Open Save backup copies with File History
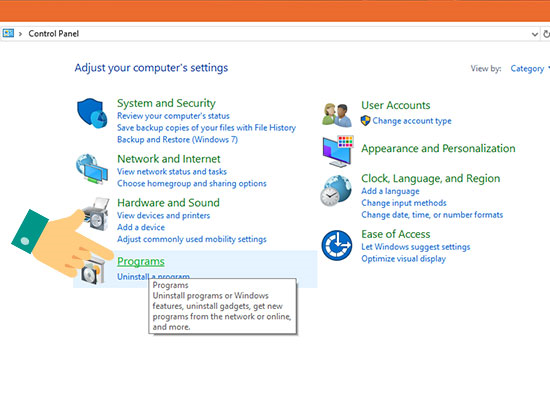The width and height of the screenshot is (550, 400). [x=206, y=128]
